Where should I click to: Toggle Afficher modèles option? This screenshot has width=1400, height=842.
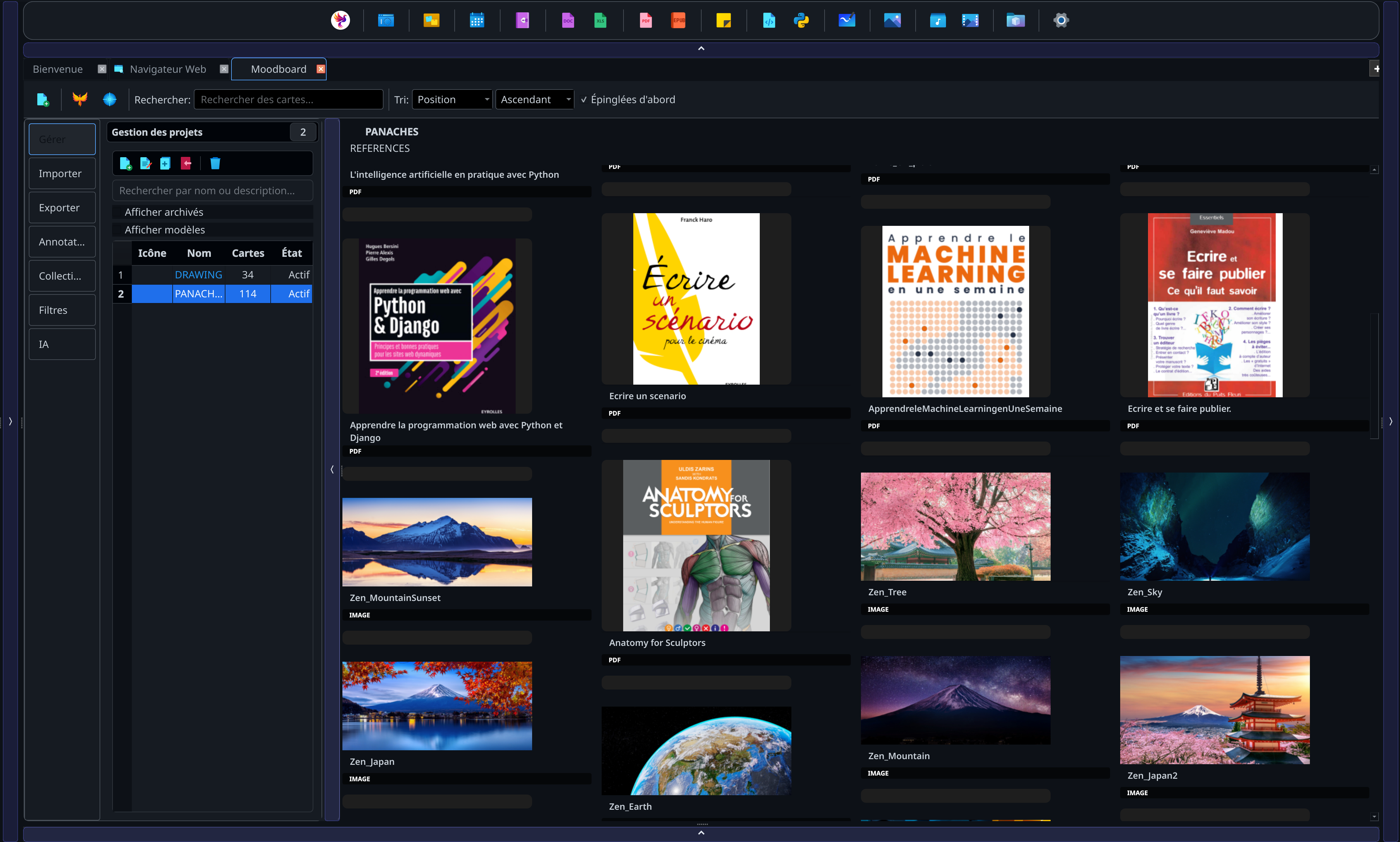click(213, 229)
